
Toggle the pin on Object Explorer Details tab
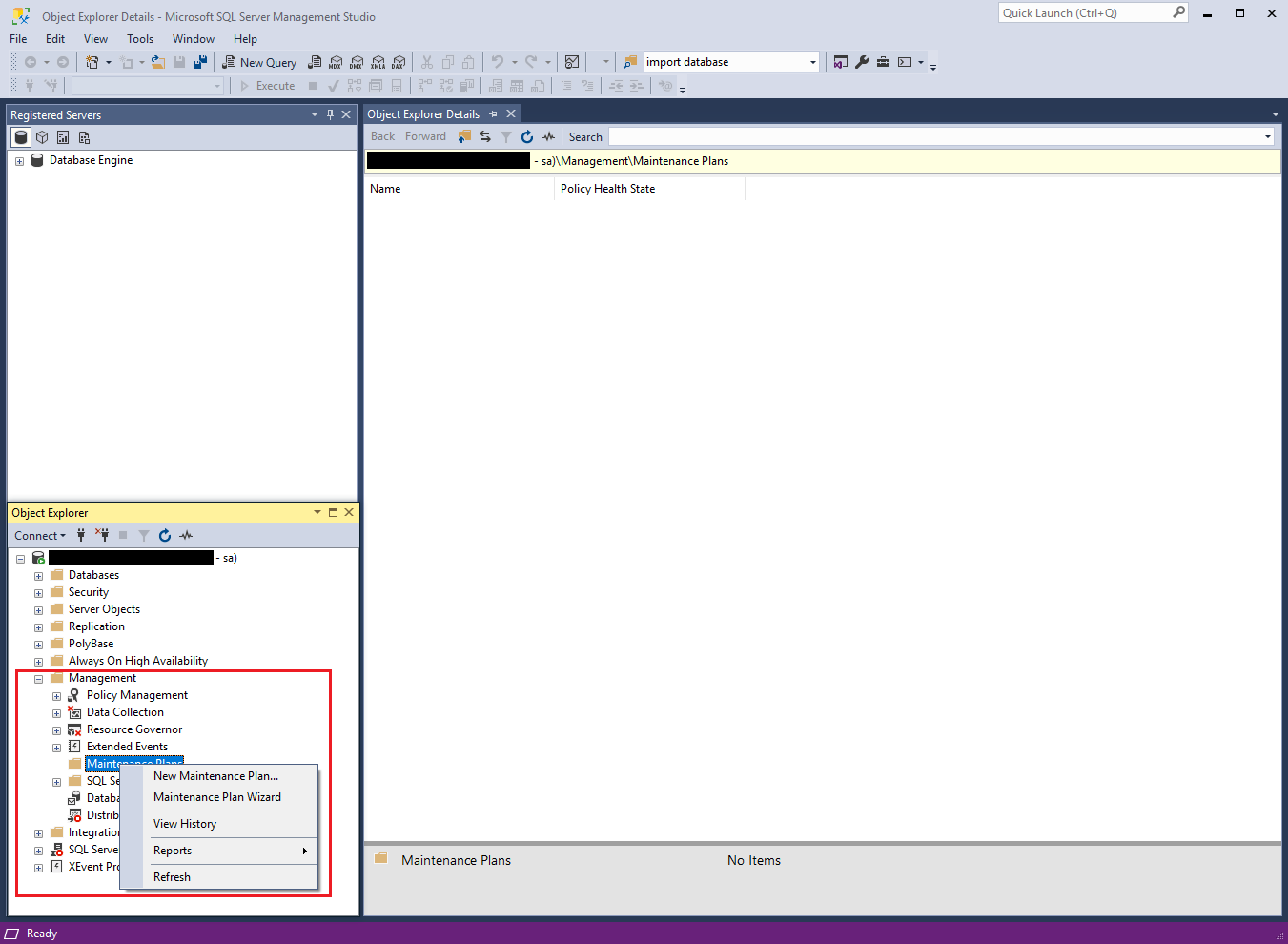(494, 113)
